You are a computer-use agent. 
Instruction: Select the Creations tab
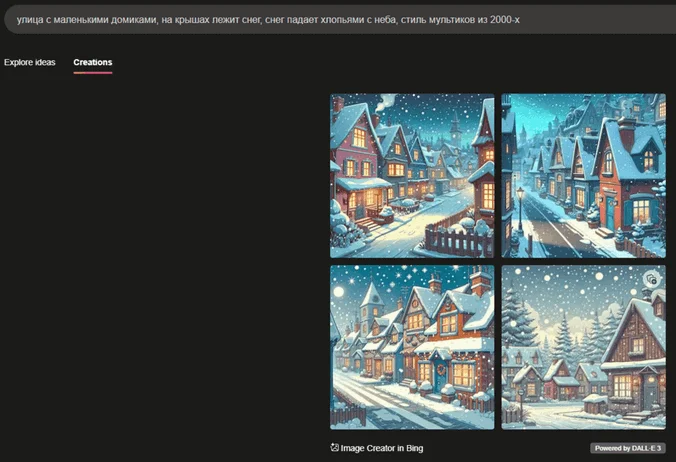click(93, 62)
